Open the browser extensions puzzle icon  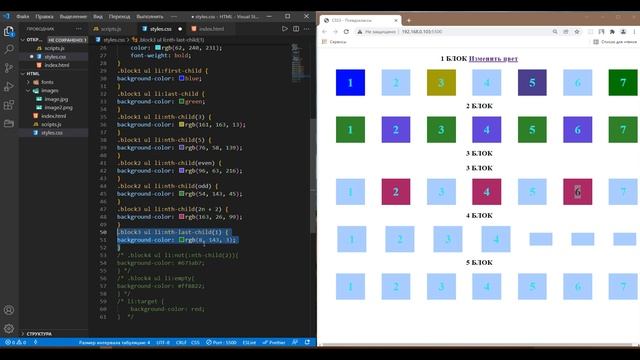tap(612, 31)
